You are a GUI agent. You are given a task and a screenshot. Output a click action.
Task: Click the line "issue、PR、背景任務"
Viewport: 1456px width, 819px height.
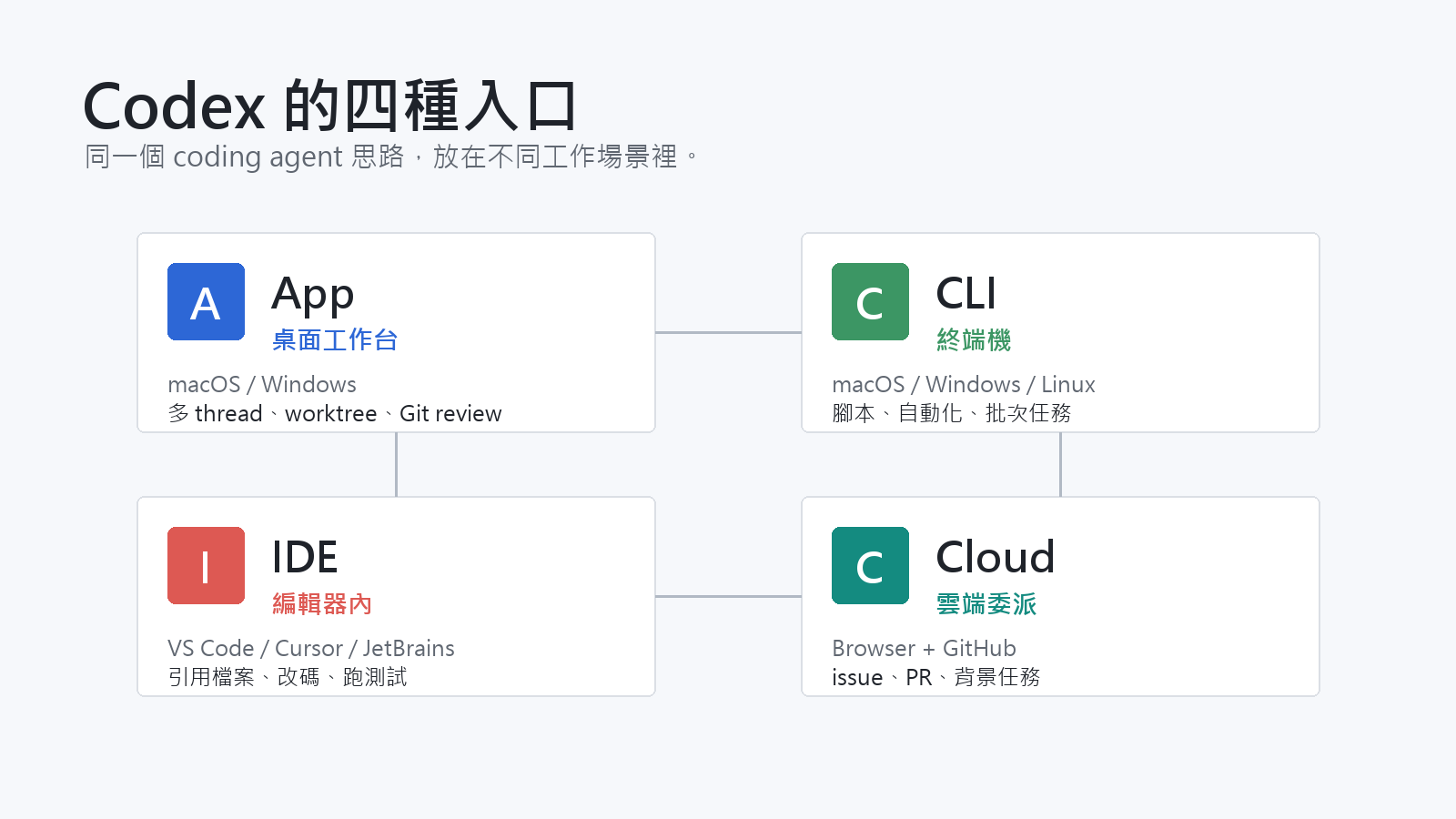tap(936, 677)
